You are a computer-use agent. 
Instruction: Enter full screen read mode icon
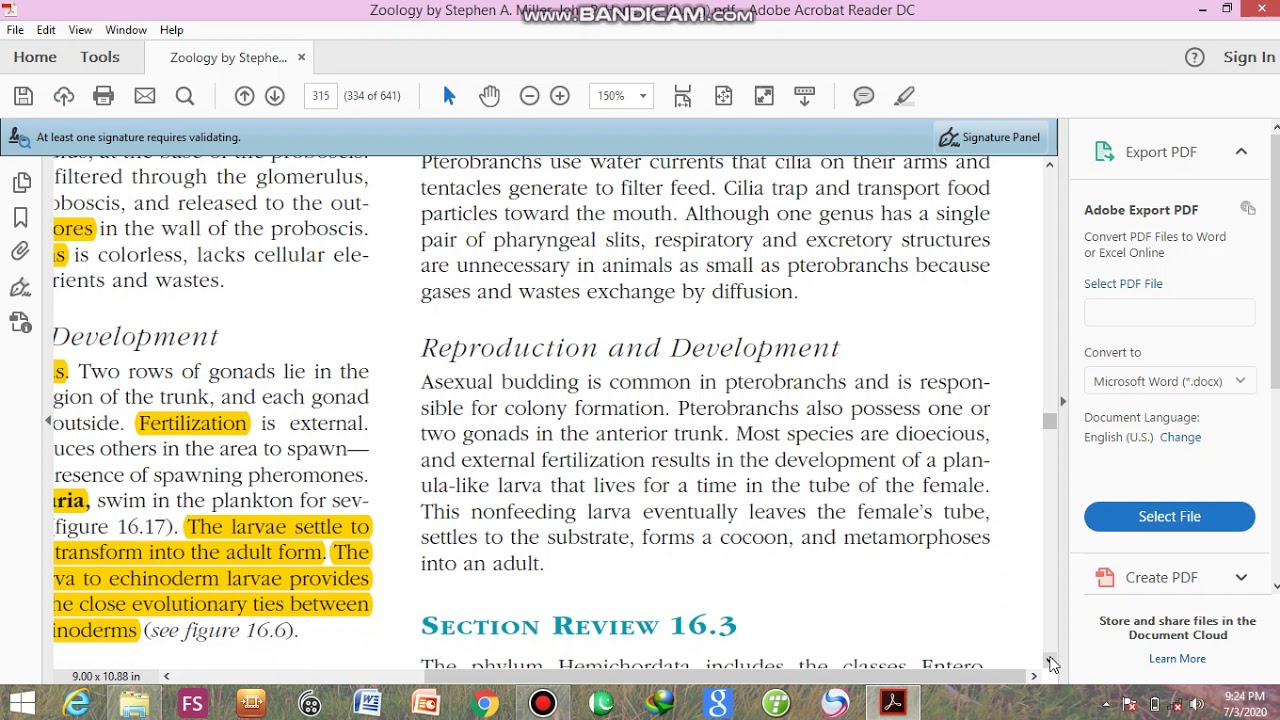pos(764,96)
